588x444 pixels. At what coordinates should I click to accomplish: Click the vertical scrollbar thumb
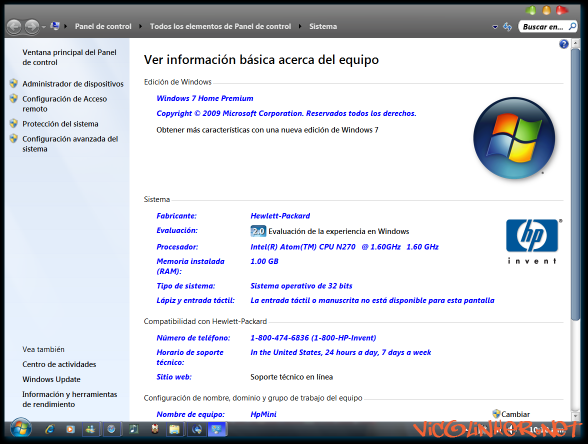pyautogui.click(x=576, y=184)
